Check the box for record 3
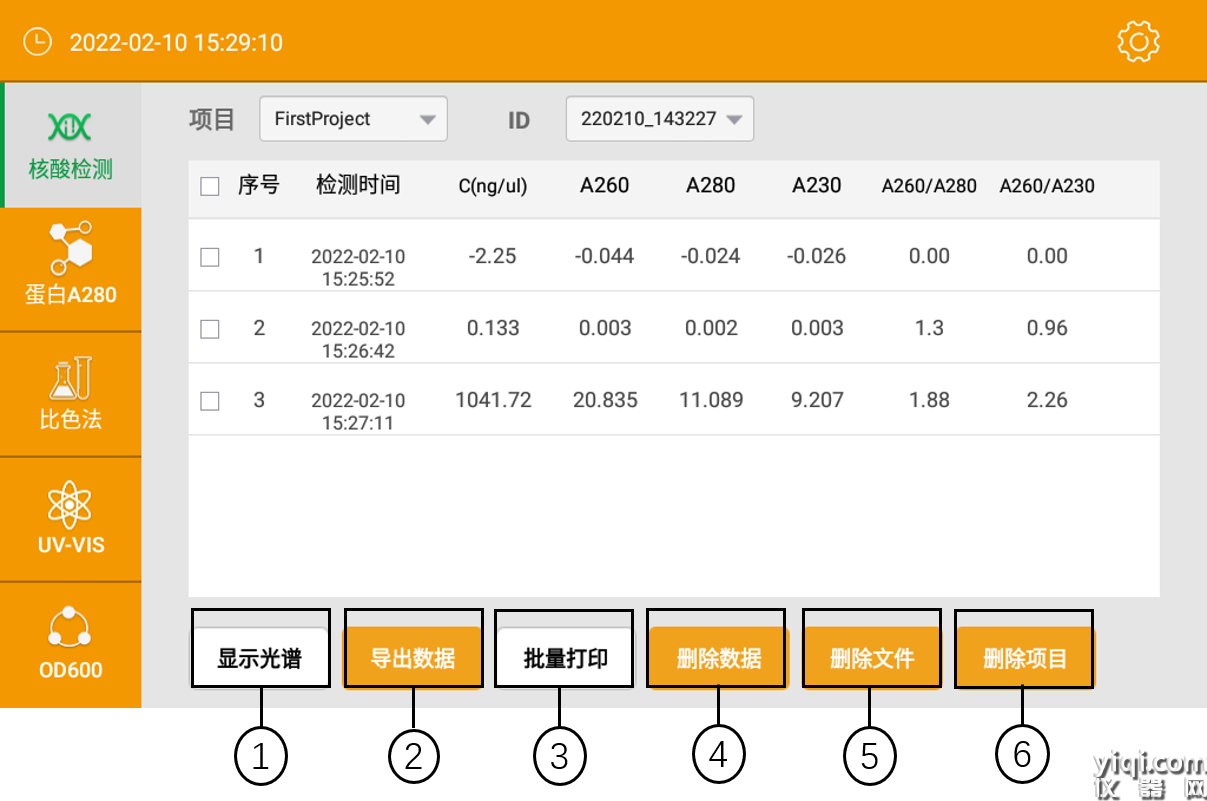 210,401
